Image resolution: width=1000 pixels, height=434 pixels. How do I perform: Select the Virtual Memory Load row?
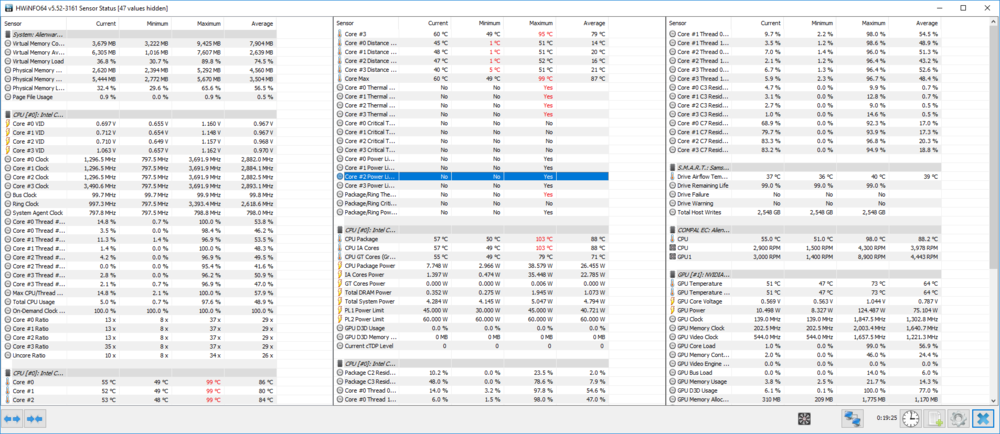[40, 61]
